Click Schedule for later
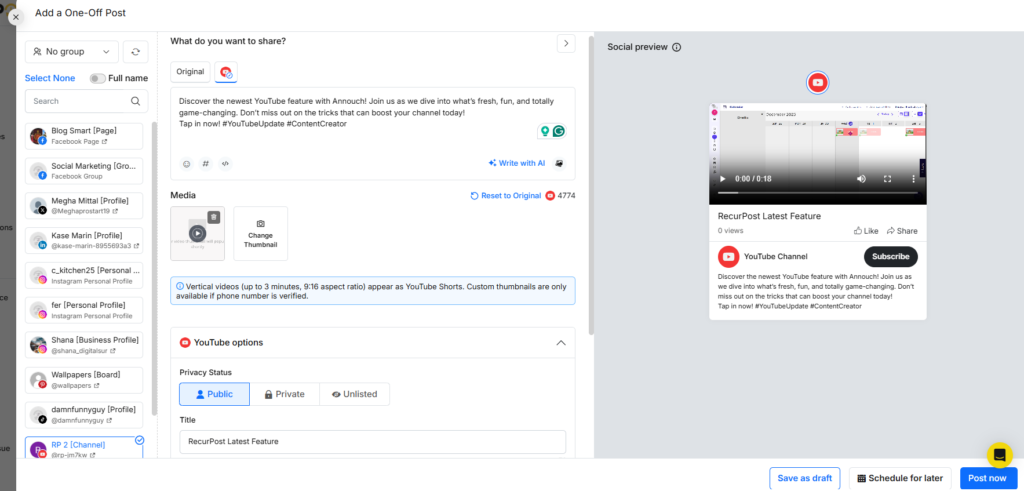Screen dimensions: 1024x491 (x=900, y=478)
